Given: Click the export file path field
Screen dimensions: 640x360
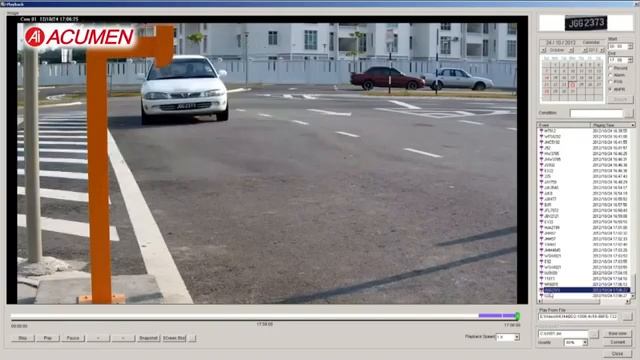Looking at the screenshot, I should [563, 334].
